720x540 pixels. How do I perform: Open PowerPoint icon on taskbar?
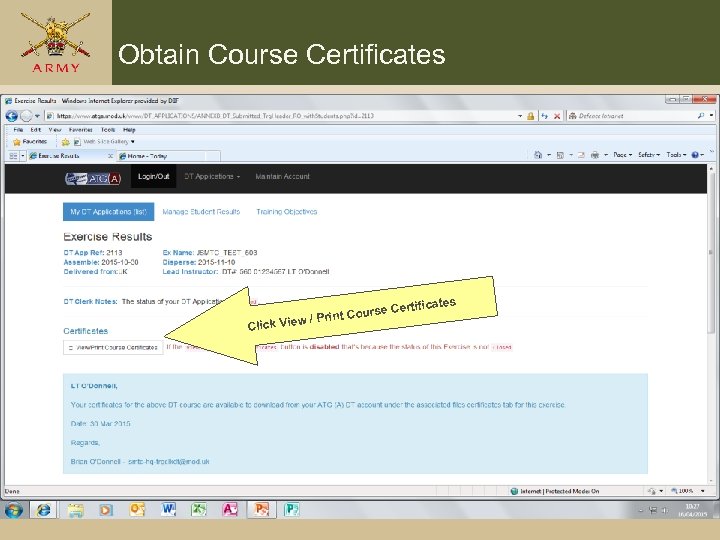click(261, 510)
